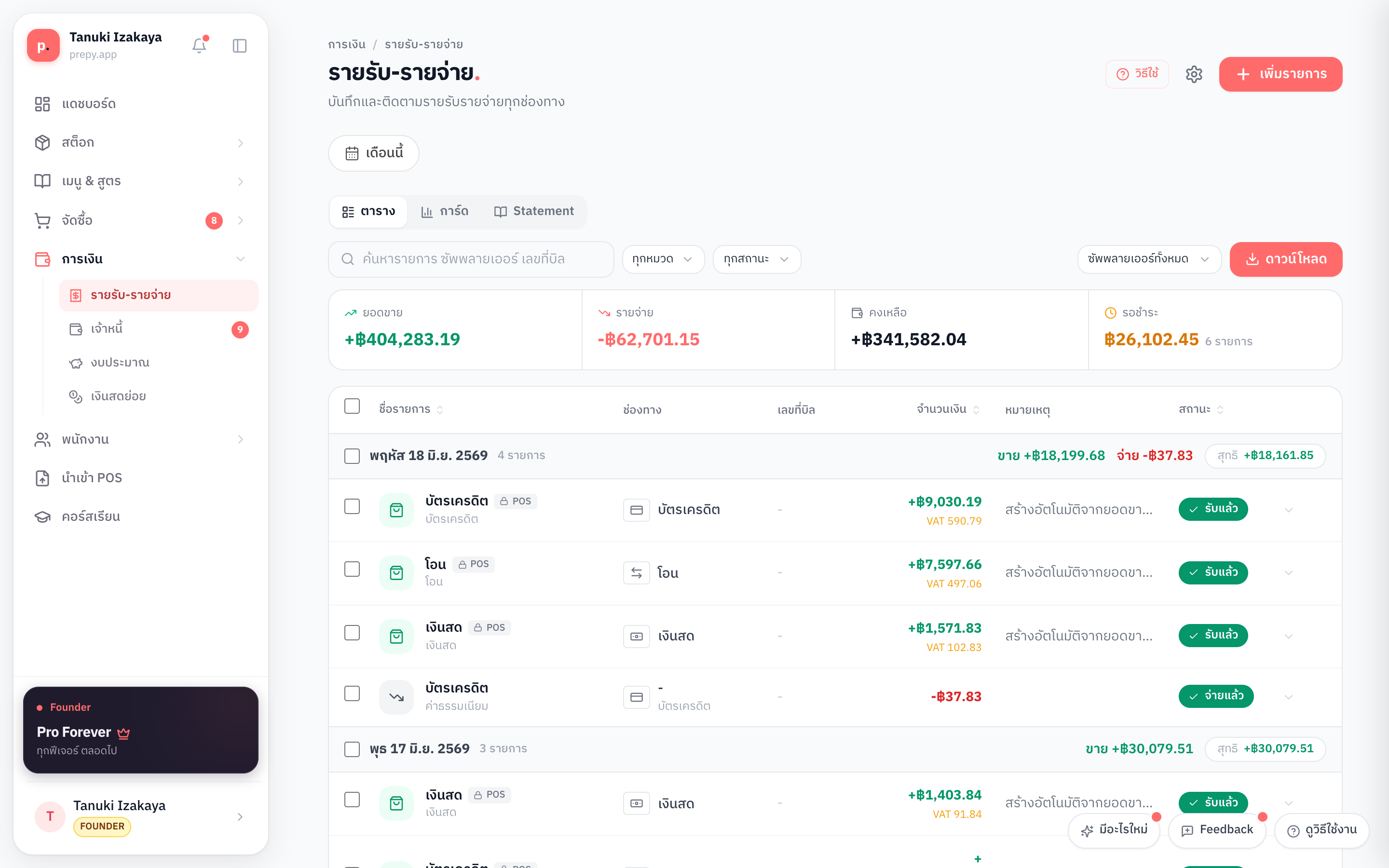Click transfer arrows channel icon in โอน row
The image size is (1389, 868).
click(x=637, y=572)
